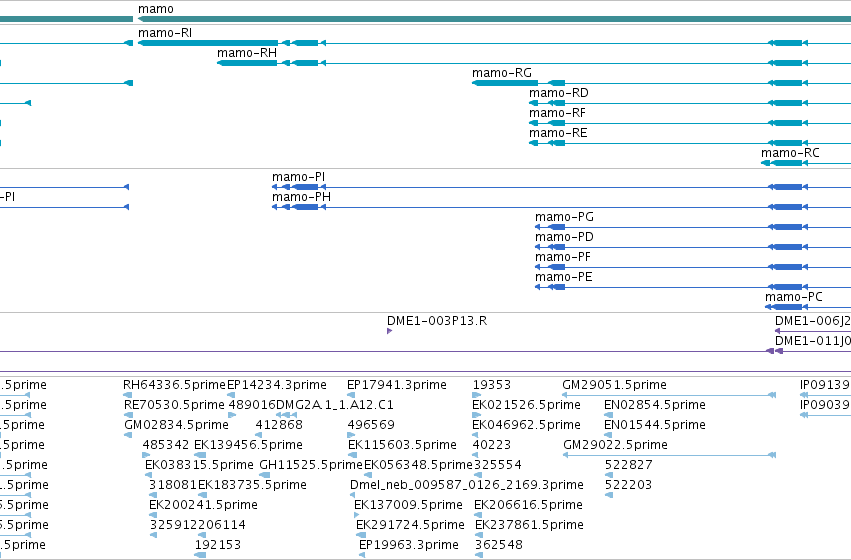Select the mamo-RH transcript label
The height and width of the screenshot is (560, 851).
pos(247,53)
